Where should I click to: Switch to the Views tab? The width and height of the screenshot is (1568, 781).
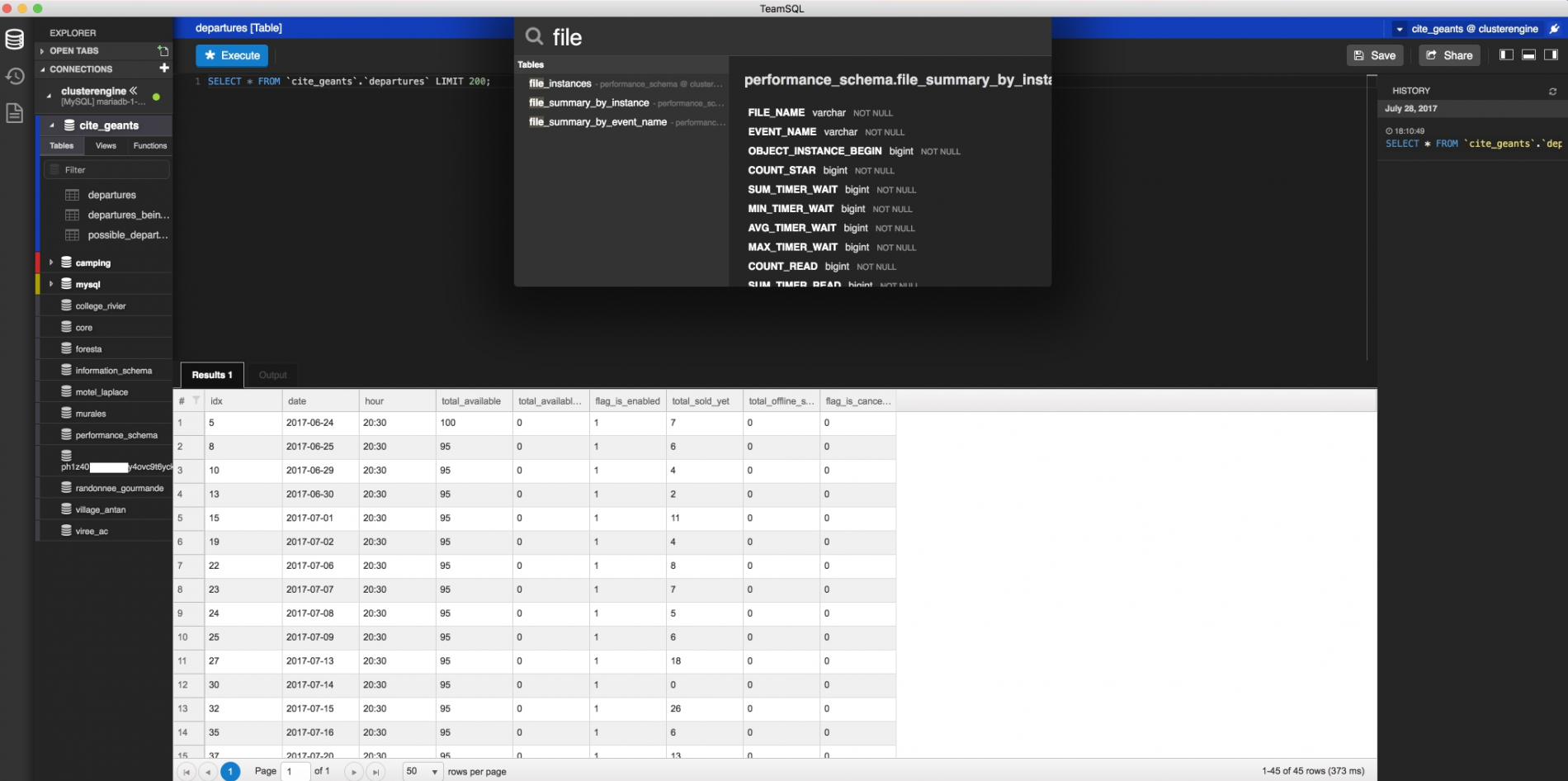click(106, 145)
